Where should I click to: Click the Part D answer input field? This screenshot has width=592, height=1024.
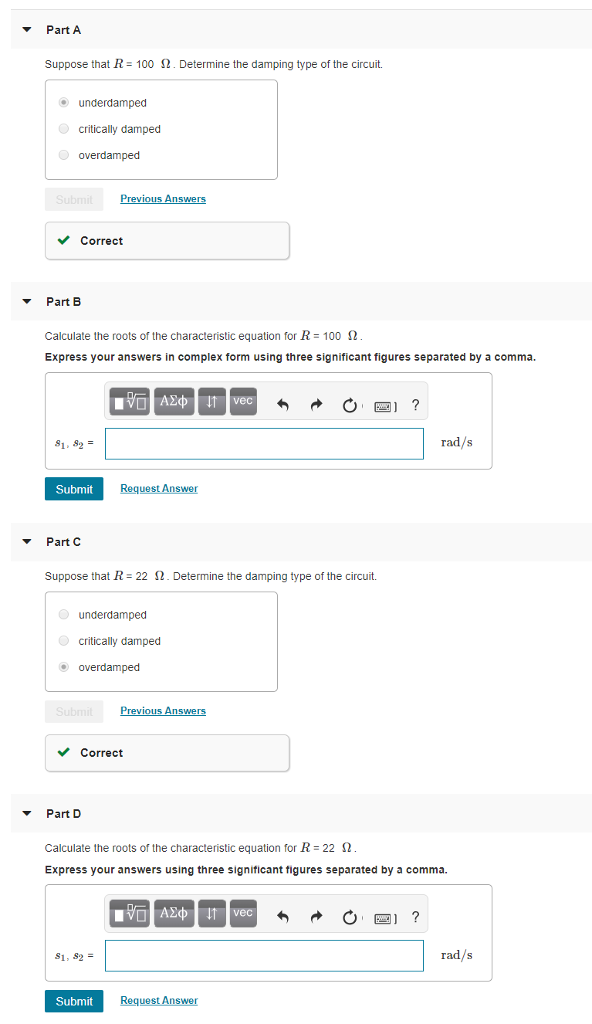(264, 956)
